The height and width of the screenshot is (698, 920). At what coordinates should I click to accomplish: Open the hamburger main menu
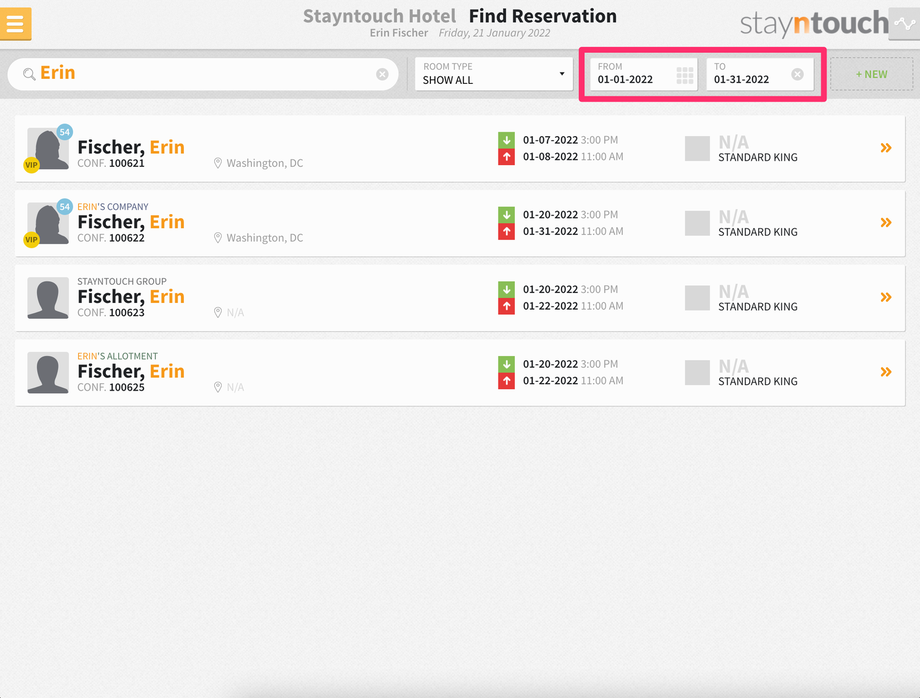coord(15,24)
